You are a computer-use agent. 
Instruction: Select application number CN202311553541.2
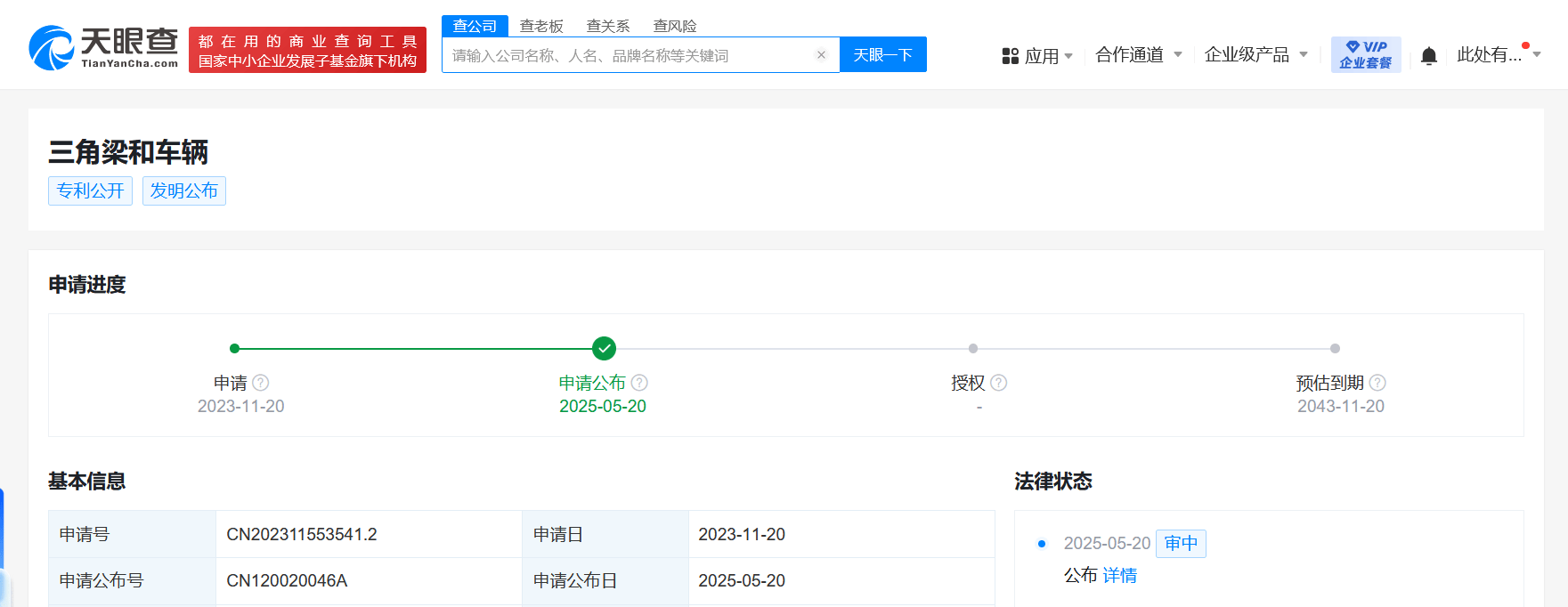tap(302, 534)
